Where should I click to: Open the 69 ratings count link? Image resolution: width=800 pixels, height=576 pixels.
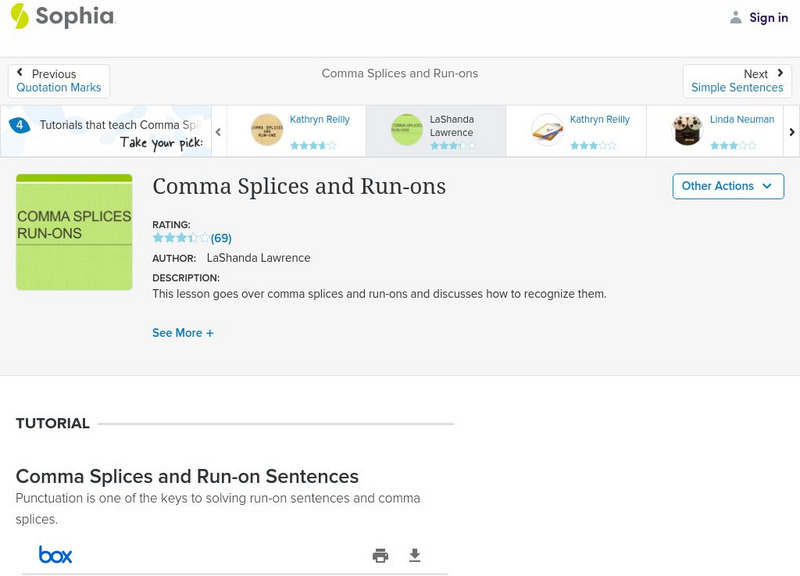221,239
